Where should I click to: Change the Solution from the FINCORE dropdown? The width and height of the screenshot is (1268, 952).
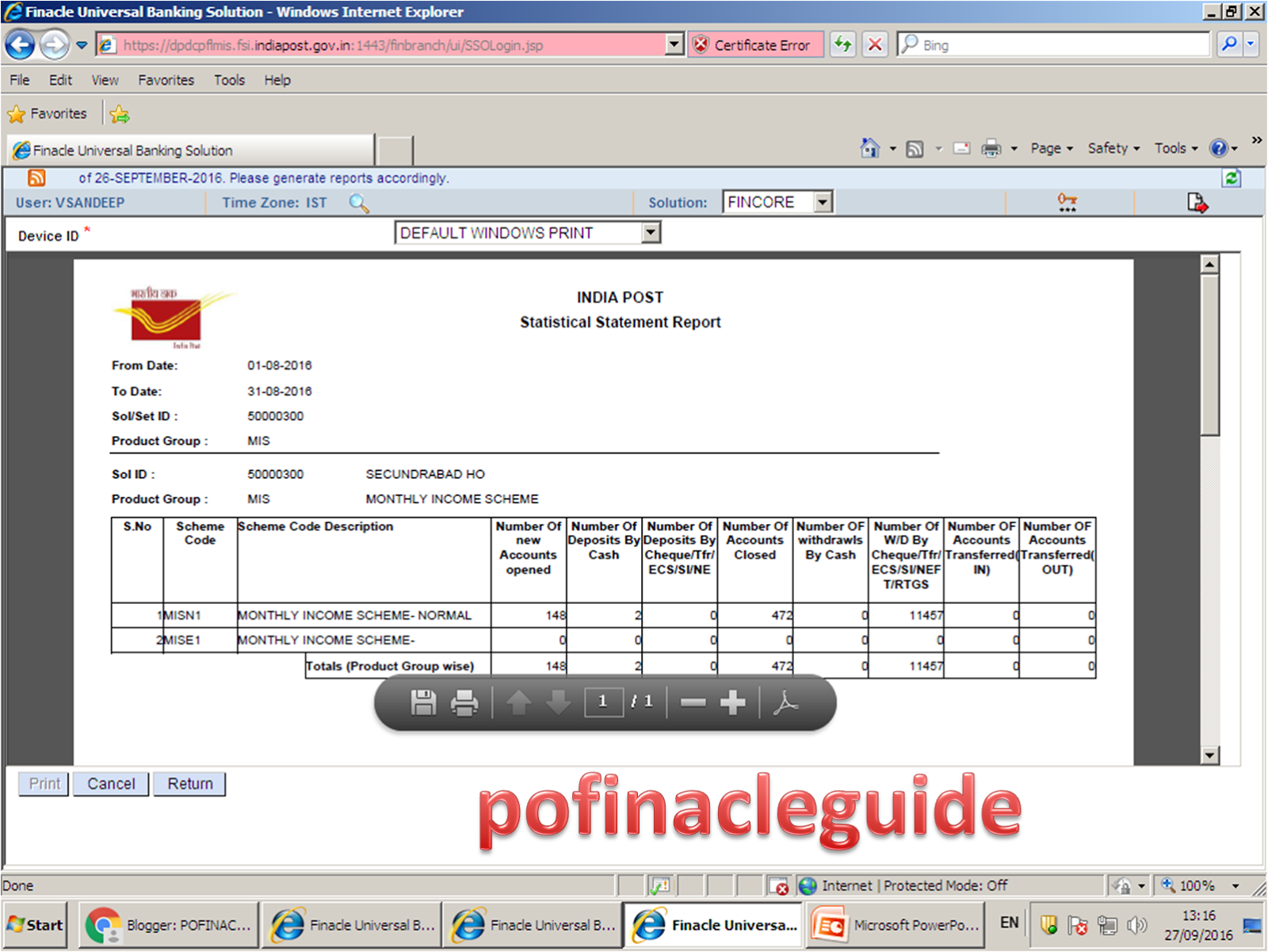click(x=820, y=201)
